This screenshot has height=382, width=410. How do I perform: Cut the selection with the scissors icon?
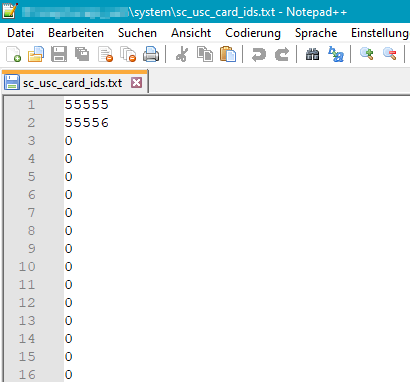pyautogui.click(x=182, y=54)
